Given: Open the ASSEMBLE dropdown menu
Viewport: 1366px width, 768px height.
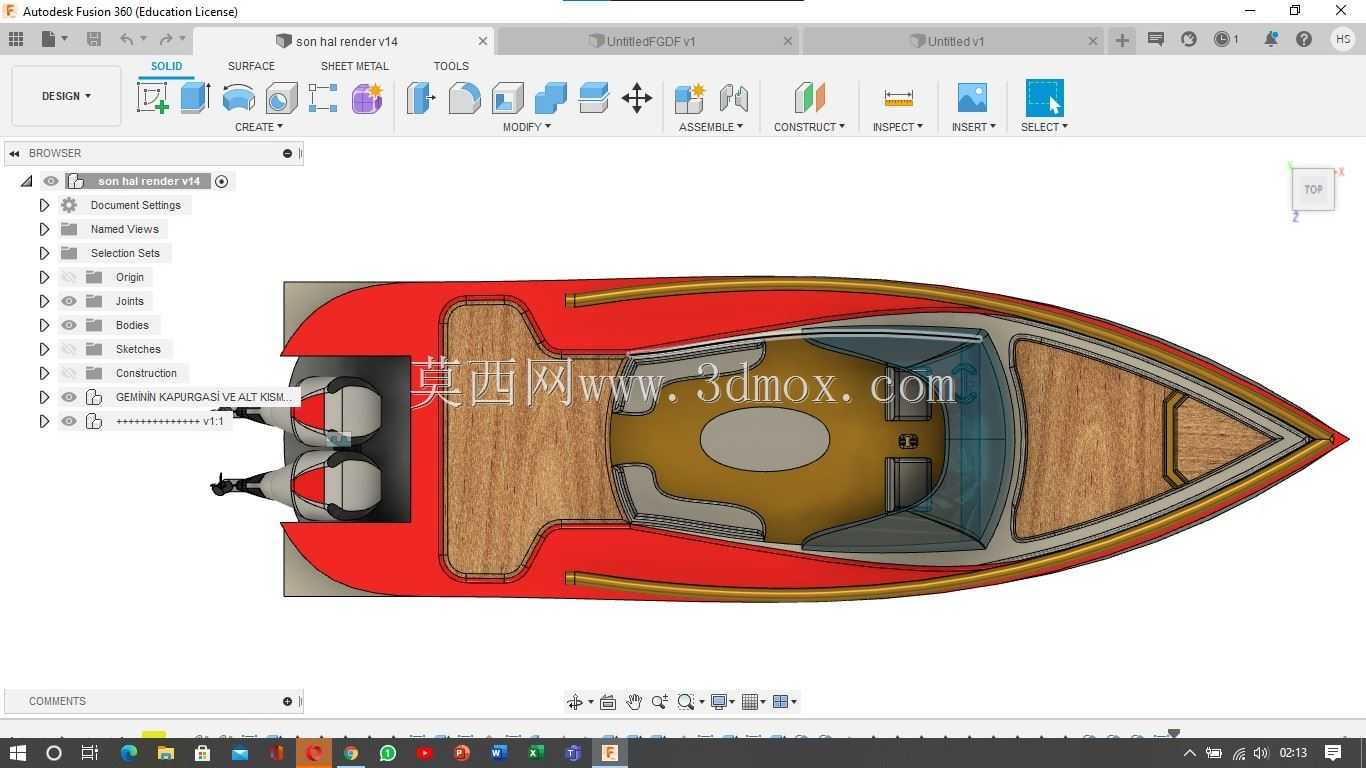Looking at the screenshot, I should (x=711, y=127).
